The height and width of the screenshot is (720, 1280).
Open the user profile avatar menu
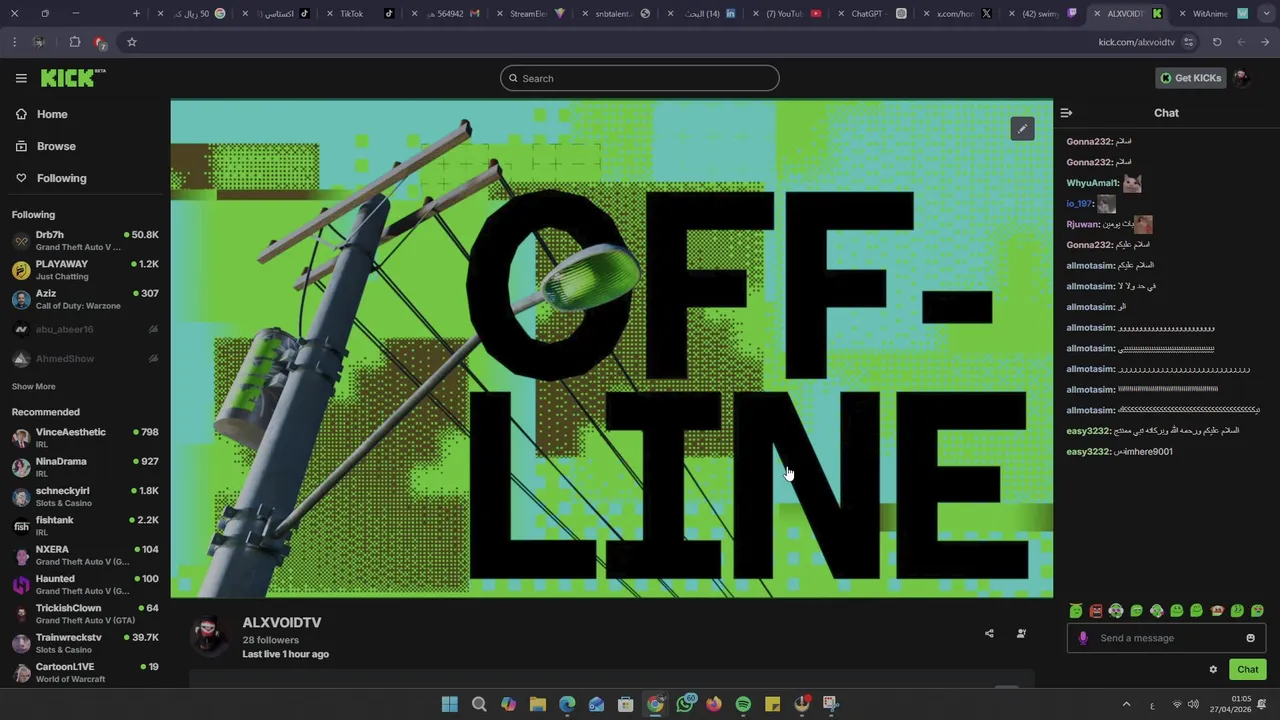[x=1242, y=78]
